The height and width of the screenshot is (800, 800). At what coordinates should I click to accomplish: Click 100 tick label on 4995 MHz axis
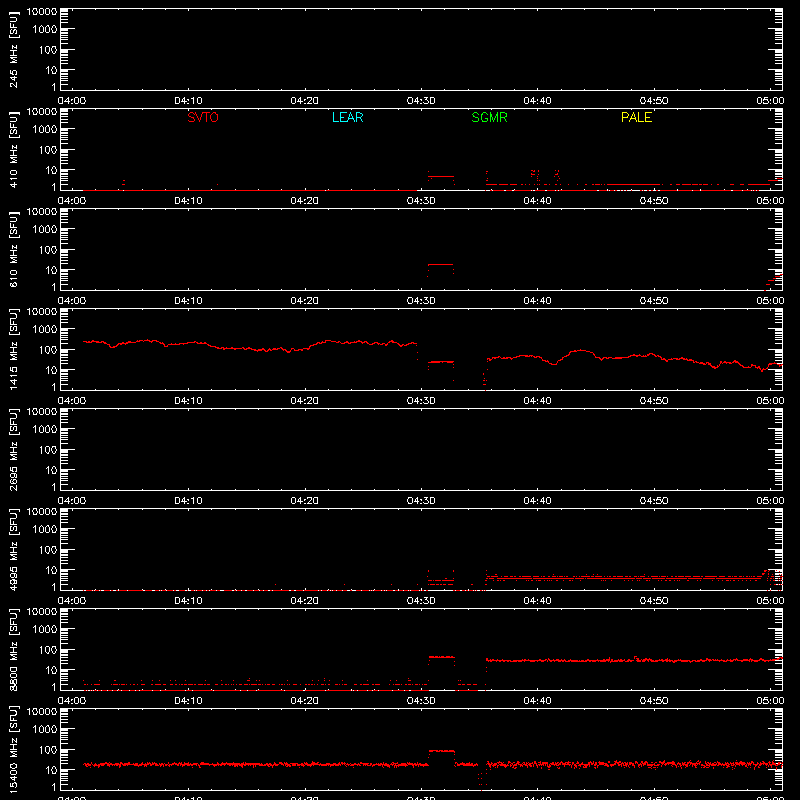tap(48, 550)
